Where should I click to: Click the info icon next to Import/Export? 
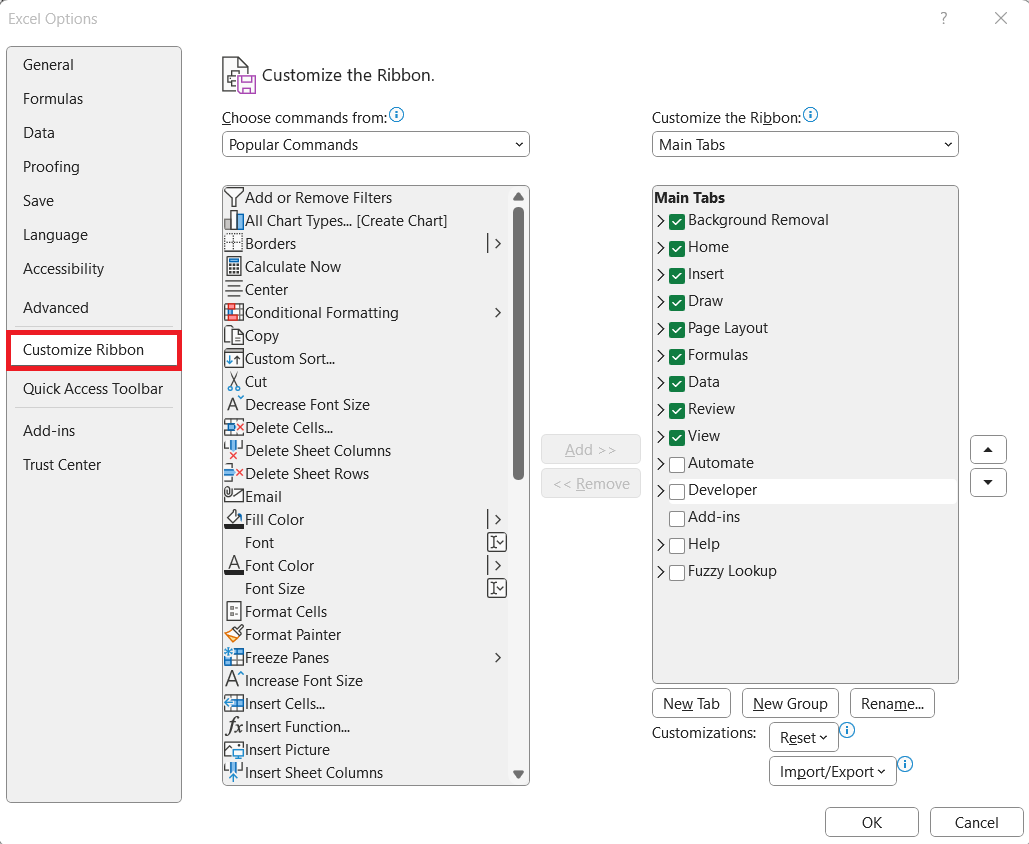click(905, 764)
